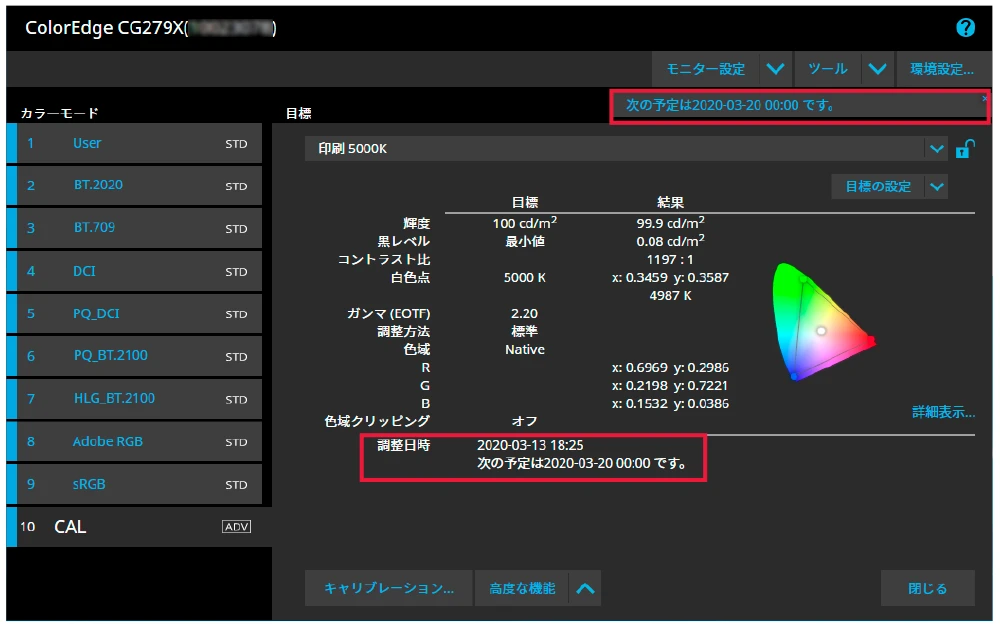Select color mode 1 User
The image size is (1000, 628).
click(135, 143)
